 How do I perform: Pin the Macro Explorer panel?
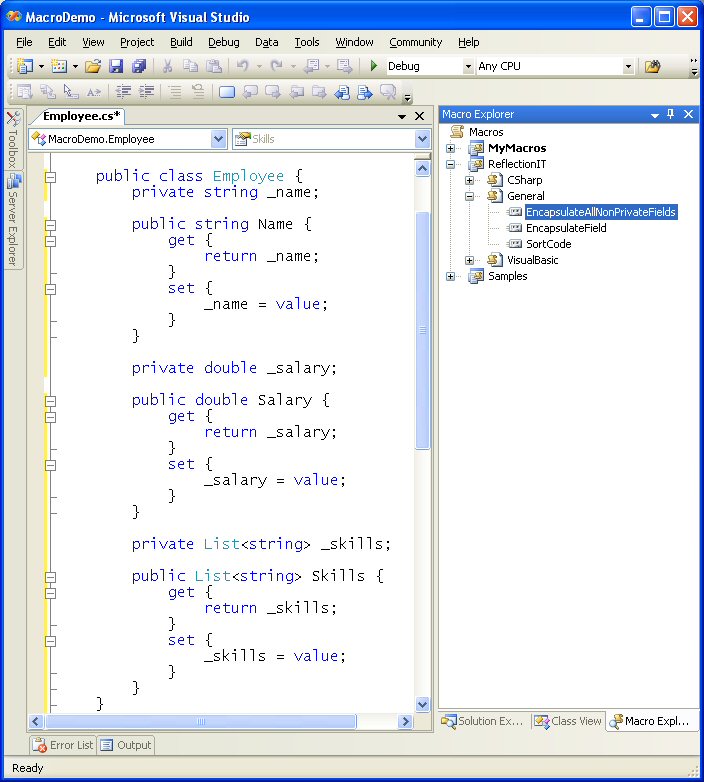pos(671,114)
